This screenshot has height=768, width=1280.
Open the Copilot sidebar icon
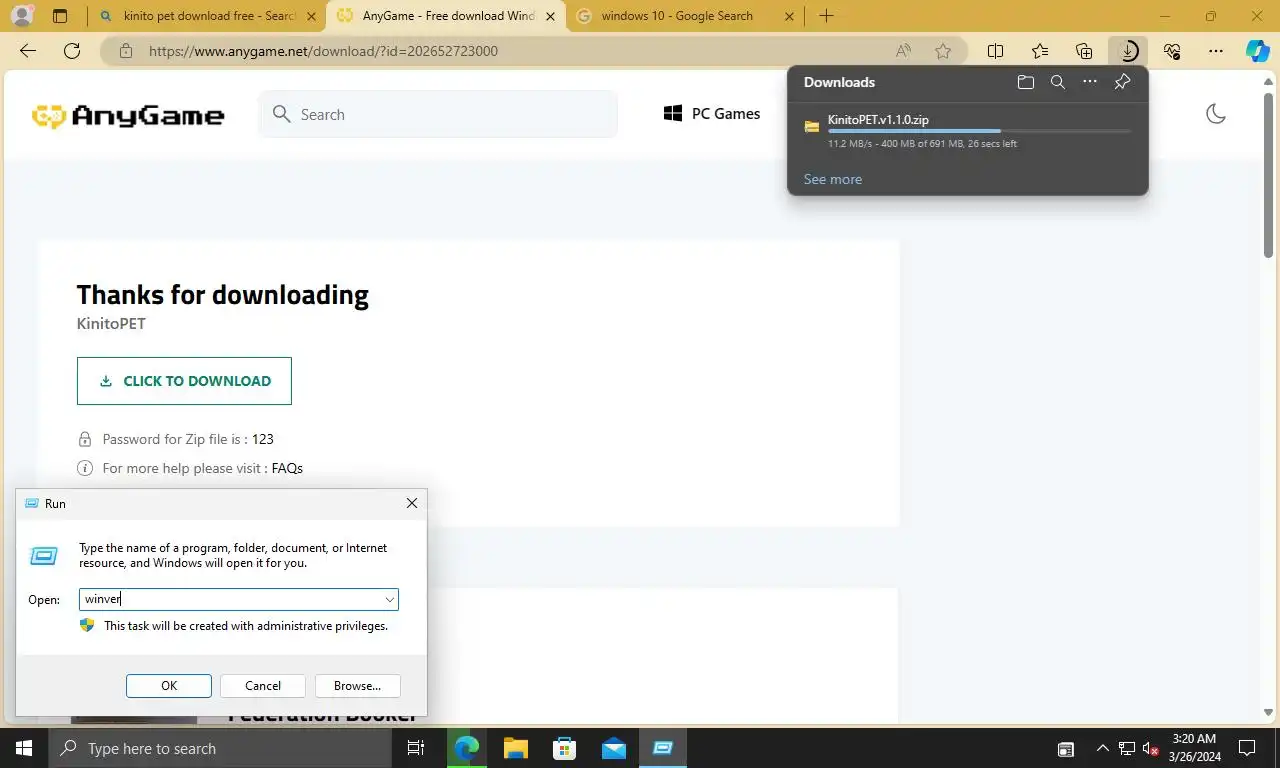[x=1258, y=51]
